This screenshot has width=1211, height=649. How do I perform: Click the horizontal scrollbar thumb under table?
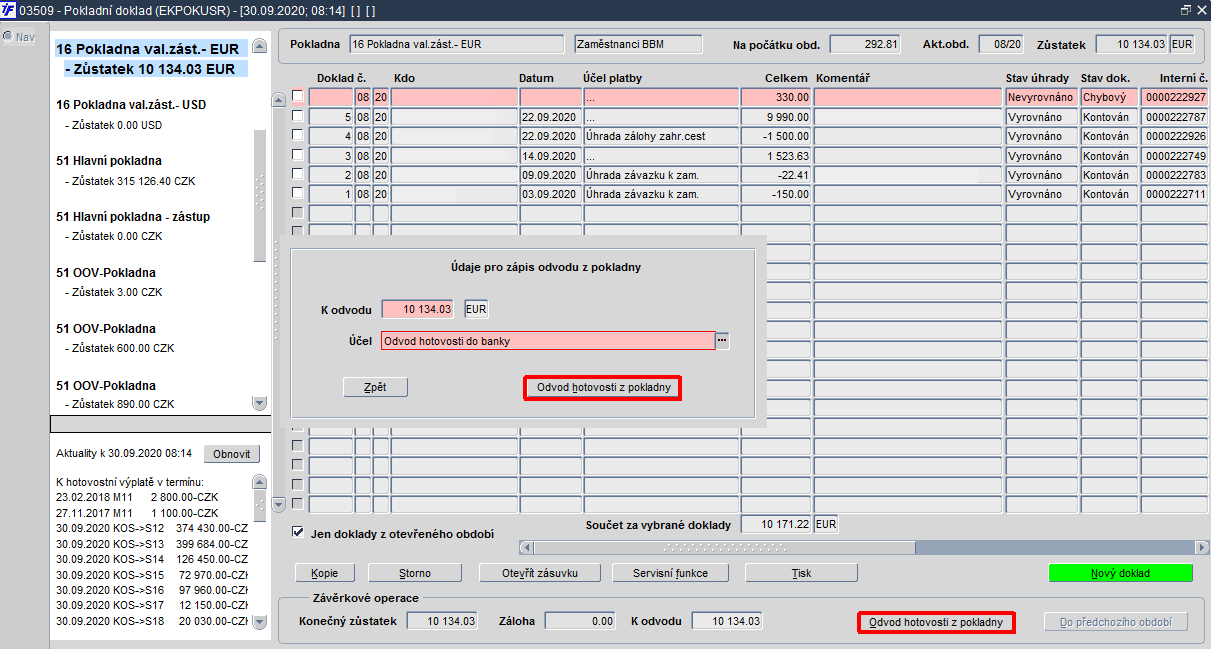(x=725, y=547)
